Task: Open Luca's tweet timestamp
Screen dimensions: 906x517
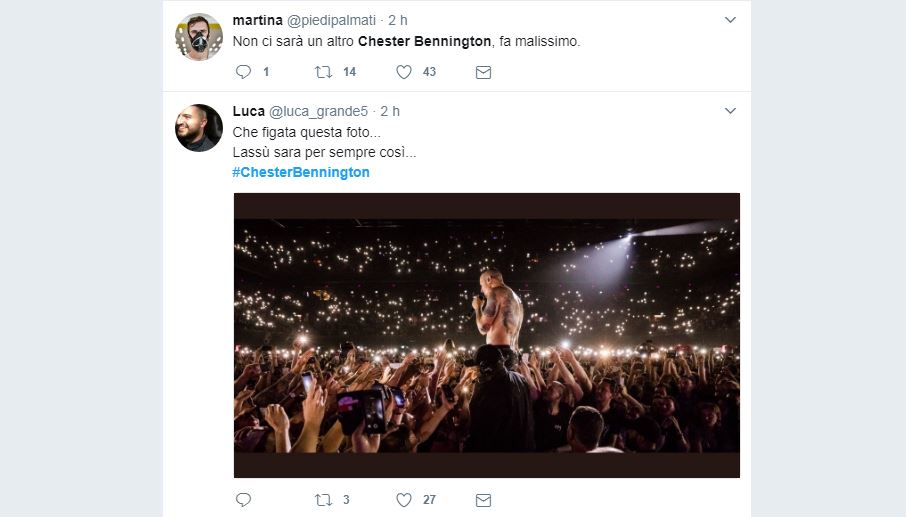Action: point(390,111)
